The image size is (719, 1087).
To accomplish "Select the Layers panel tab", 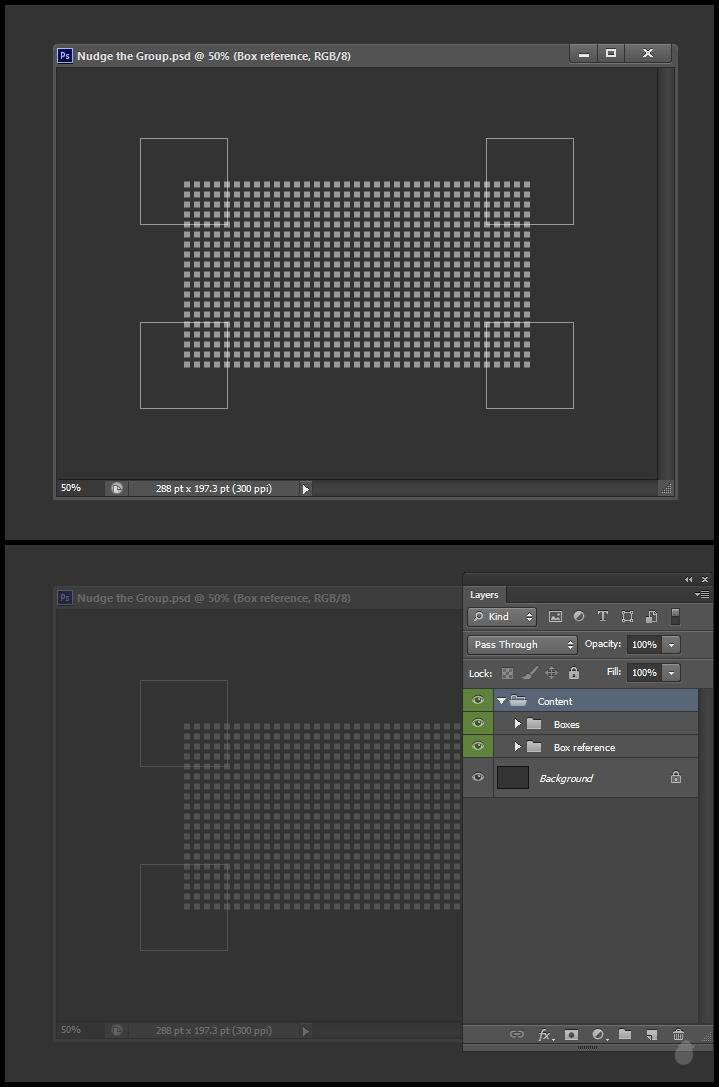I will click(484, 595).
